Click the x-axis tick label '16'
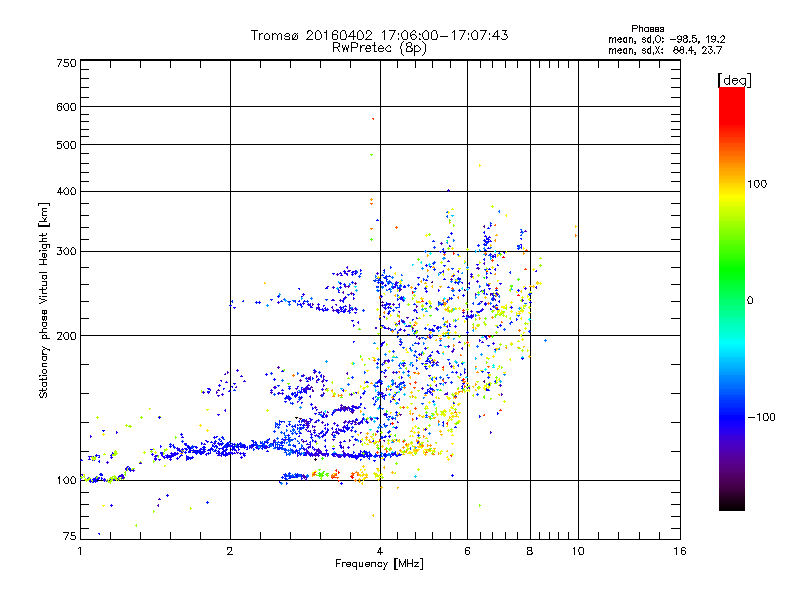The height and width of the screenshot is (600, 800). click(x=680, y=551)
